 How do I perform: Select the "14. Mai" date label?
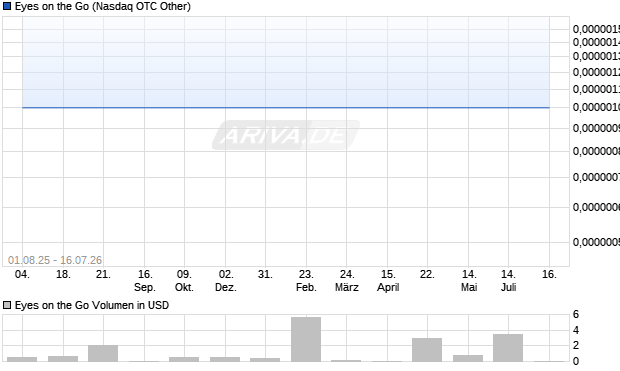pyautogui.click(x=469, y=280)
